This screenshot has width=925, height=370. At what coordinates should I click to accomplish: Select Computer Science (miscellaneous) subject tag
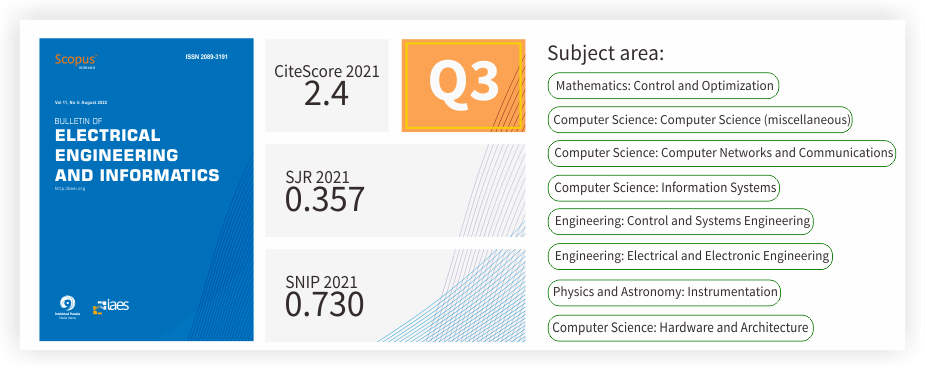tap(701, 120)
